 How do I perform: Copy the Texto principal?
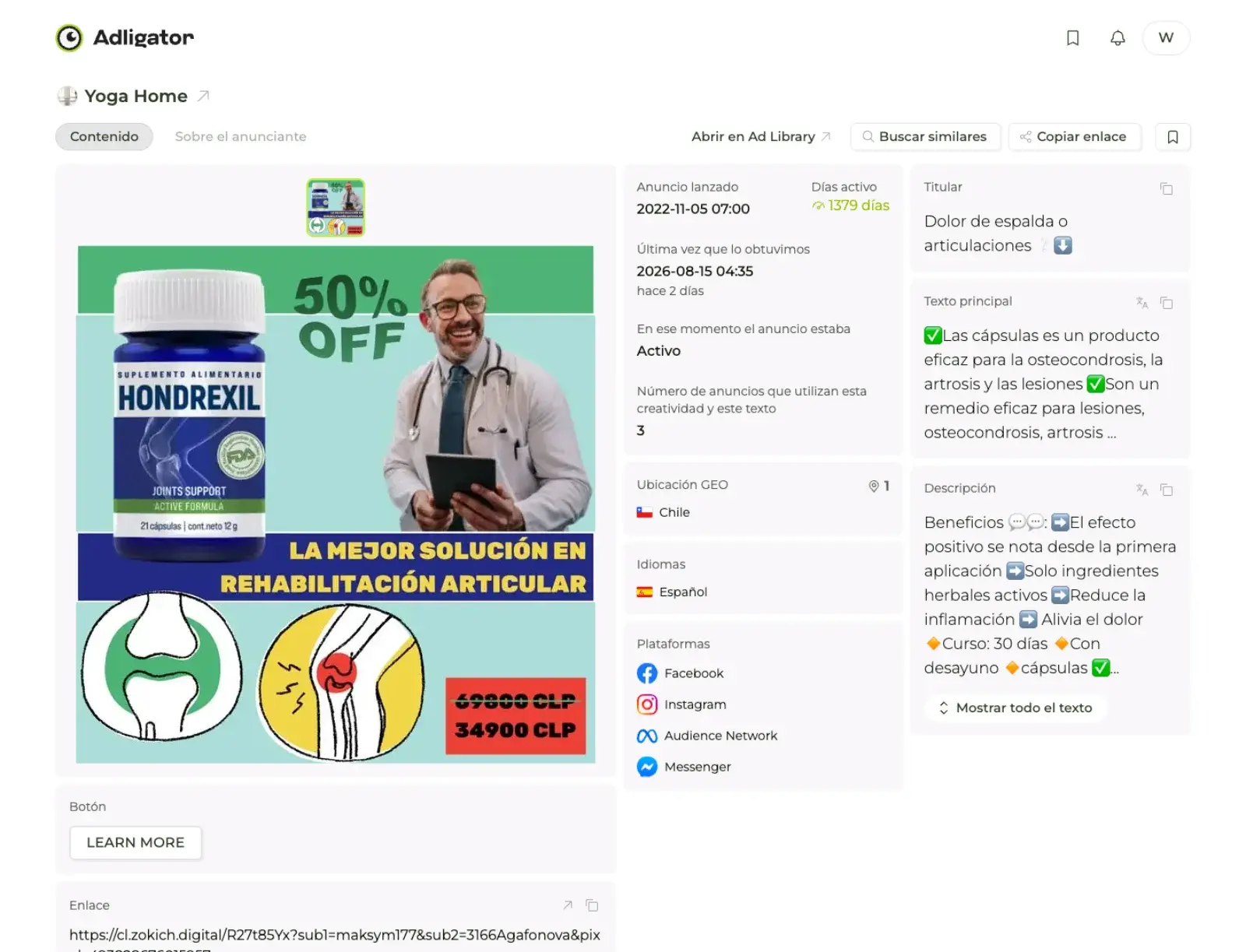coord(1166,303)
